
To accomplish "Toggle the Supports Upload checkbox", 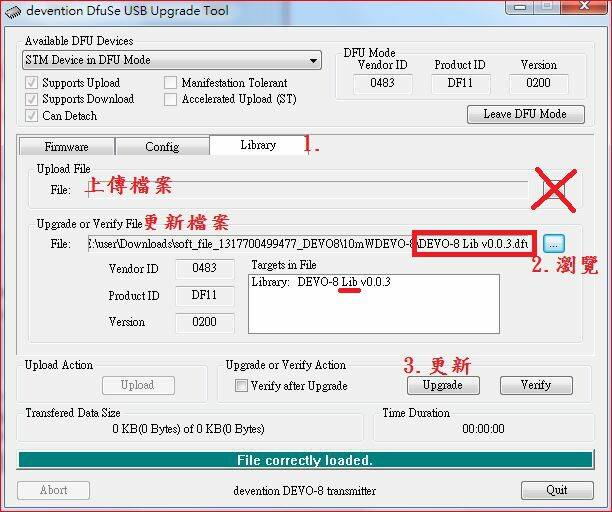I will click(32, 83).
